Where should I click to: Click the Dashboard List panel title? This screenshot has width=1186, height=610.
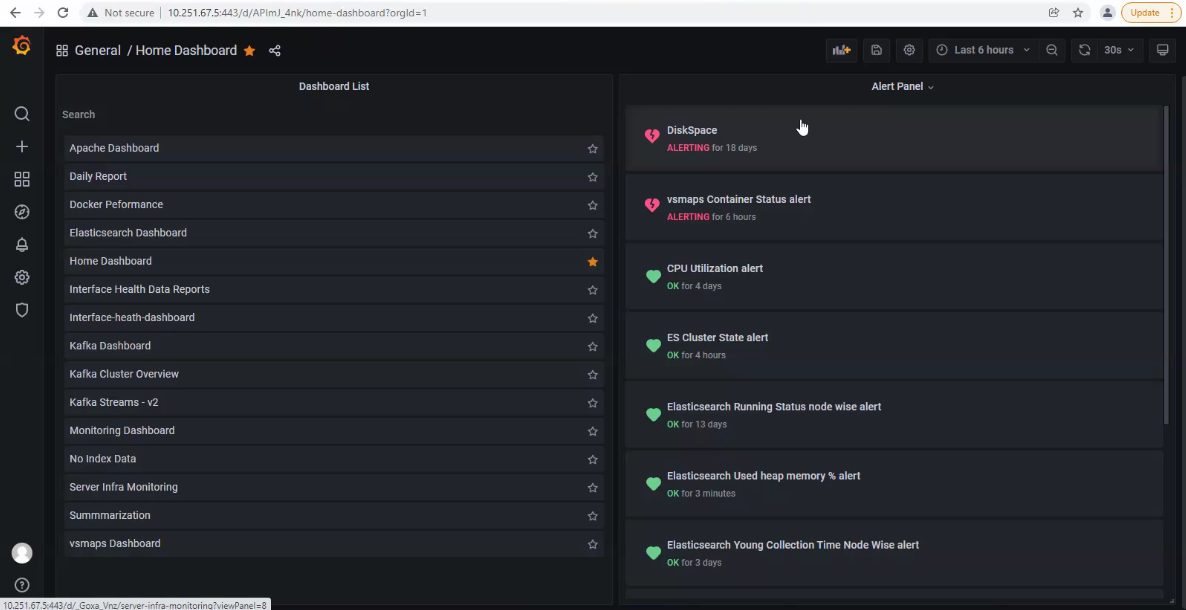pos(334,86)
